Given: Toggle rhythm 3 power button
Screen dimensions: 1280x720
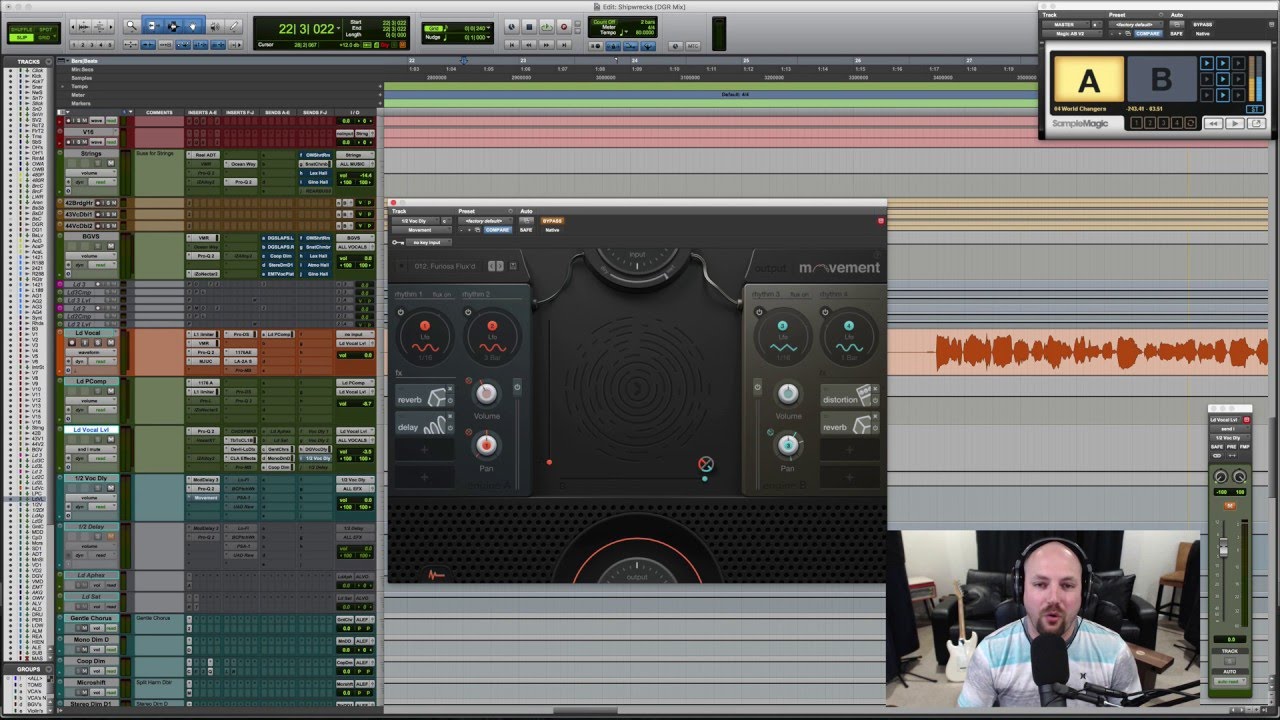Looking at the screenshot, I should [758, 313].
